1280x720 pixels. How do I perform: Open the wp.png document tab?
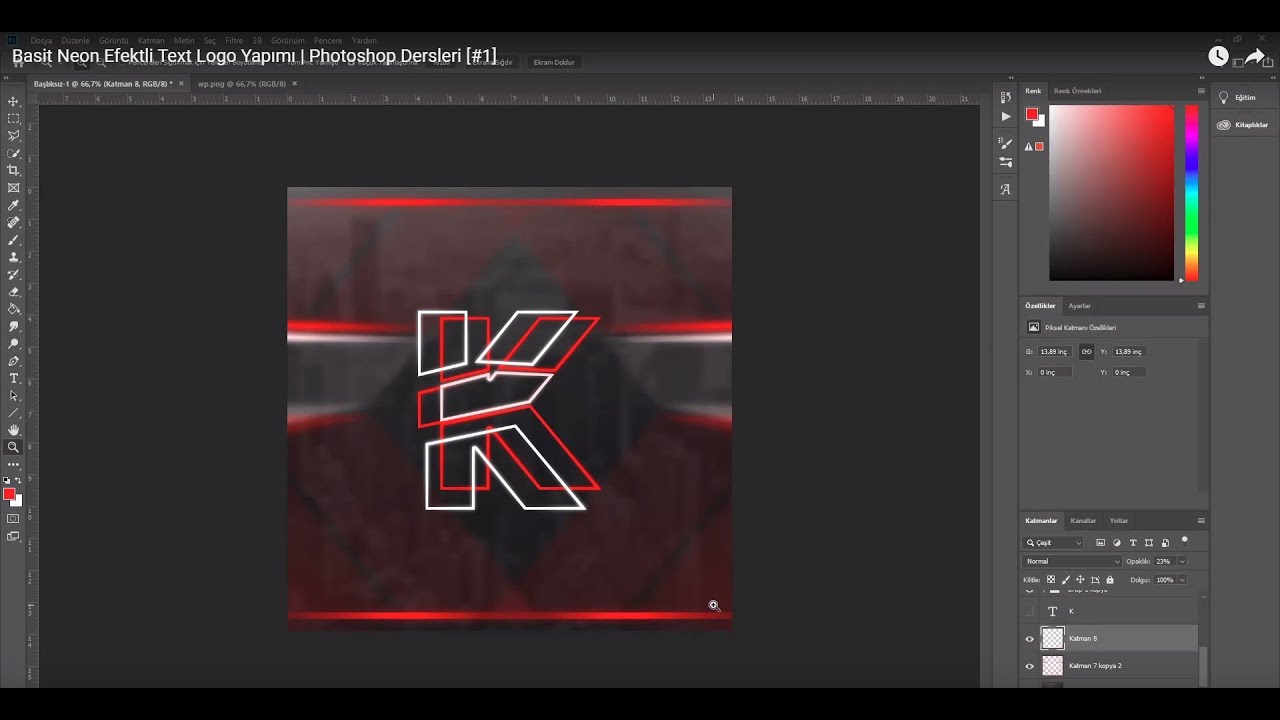pyautogui.click(x=241, y=84)
